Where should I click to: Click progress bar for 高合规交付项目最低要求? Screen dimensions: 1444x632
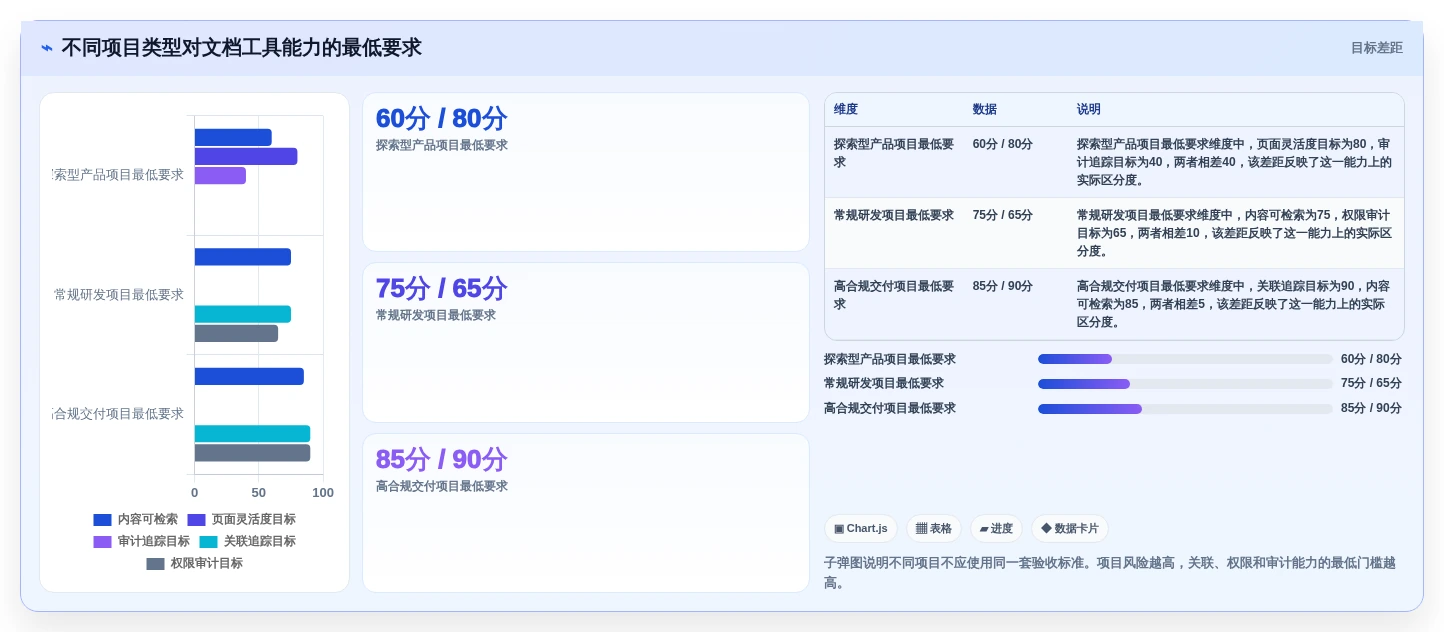(x=1185, y=409)
